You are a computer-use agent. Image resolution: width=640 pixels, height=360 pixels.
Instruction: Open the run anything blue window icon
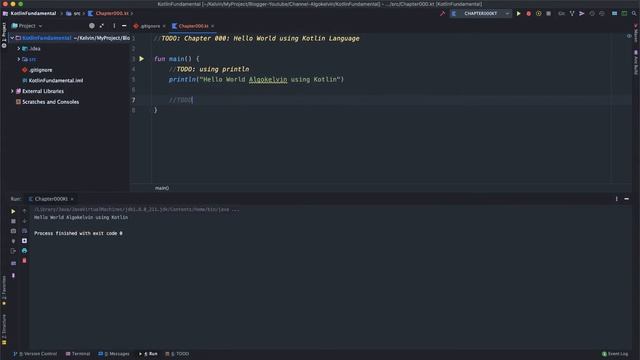(614, 13)
